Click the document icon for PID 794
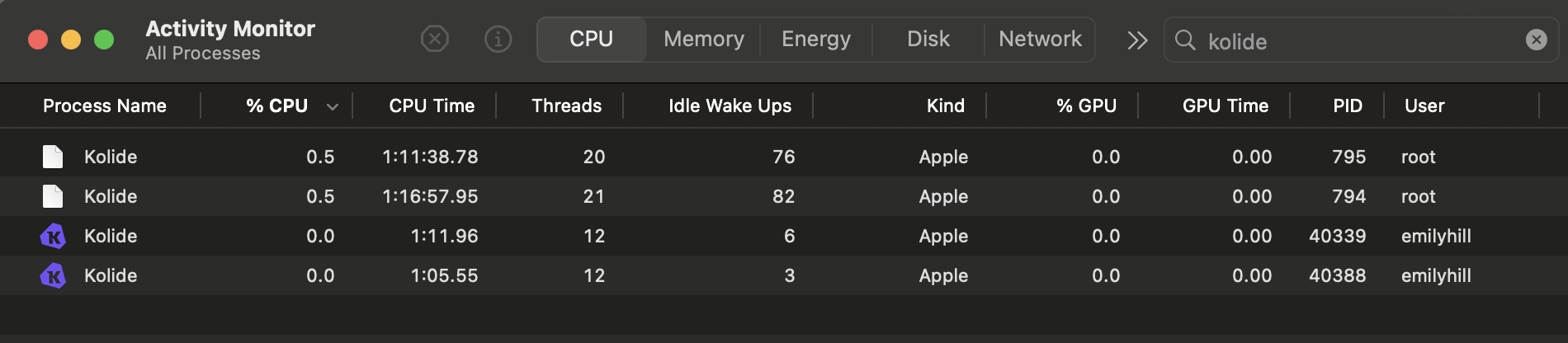The image size is (1568, 343). point(53,196)
